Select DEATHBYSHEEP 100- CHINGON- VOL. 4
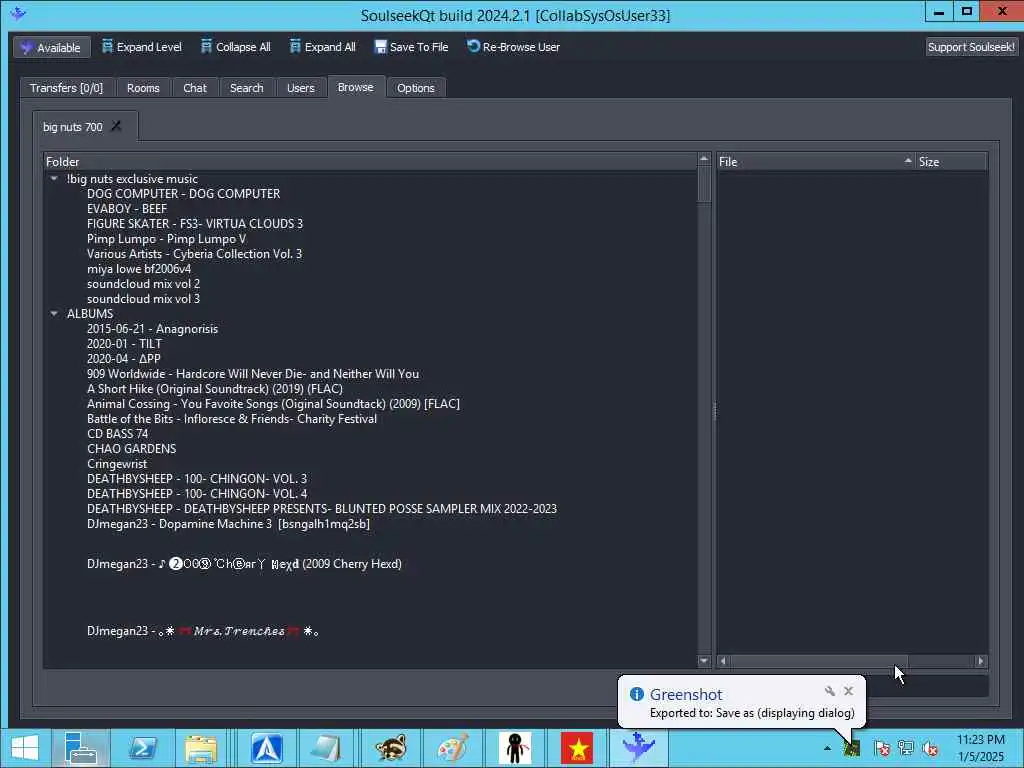This screenshot has height=768, width=1024. tap(197, 494)
